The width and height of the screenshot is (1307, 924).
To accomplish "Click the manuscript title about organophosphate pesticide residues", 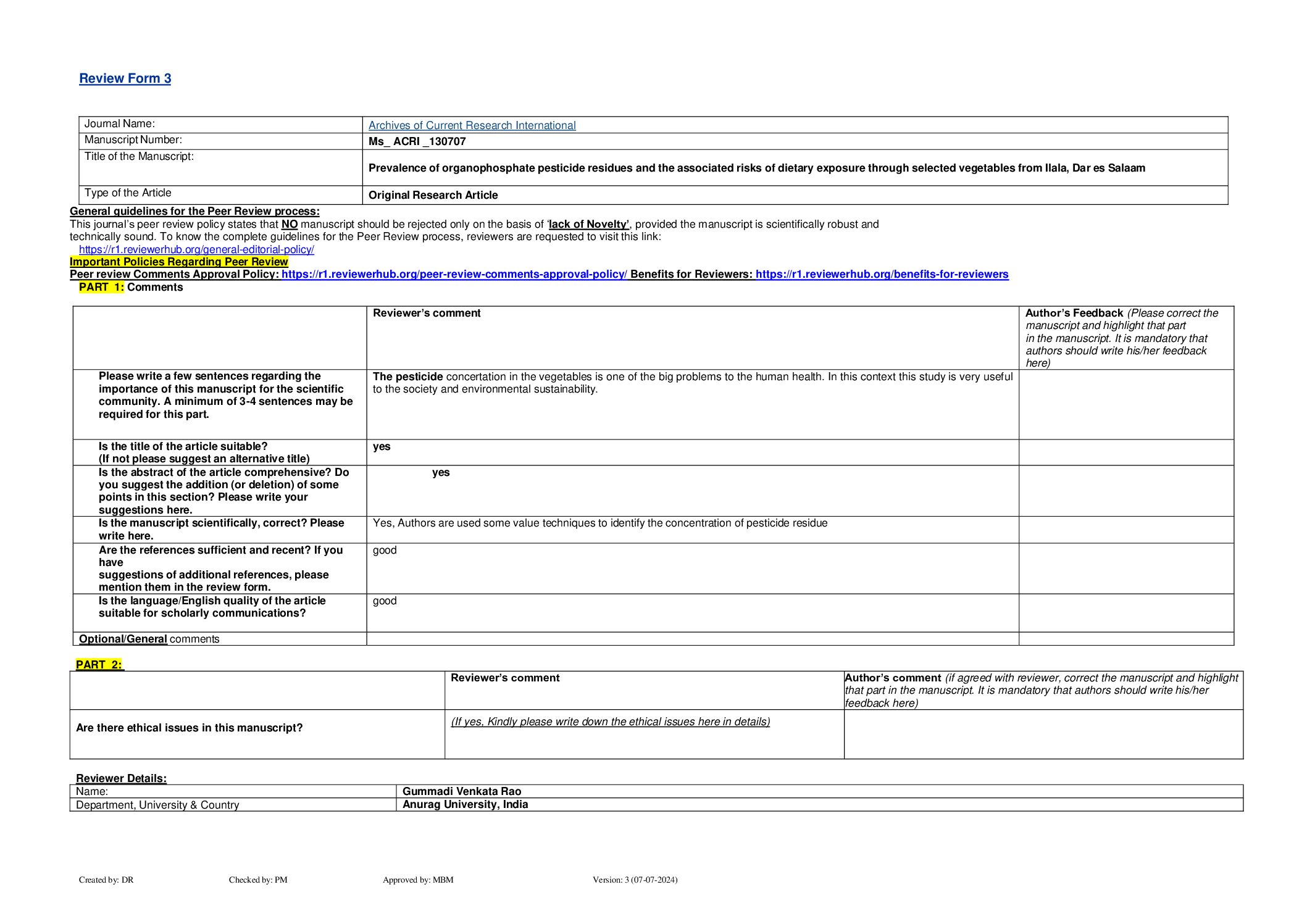I will [x=756, y=168].
